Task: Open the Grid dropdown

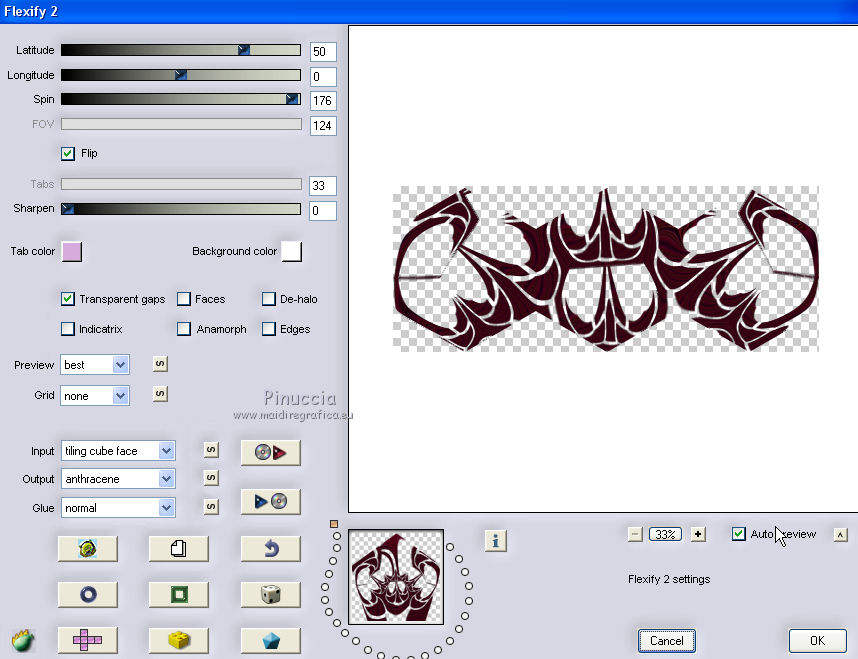Action: [95, 396]
